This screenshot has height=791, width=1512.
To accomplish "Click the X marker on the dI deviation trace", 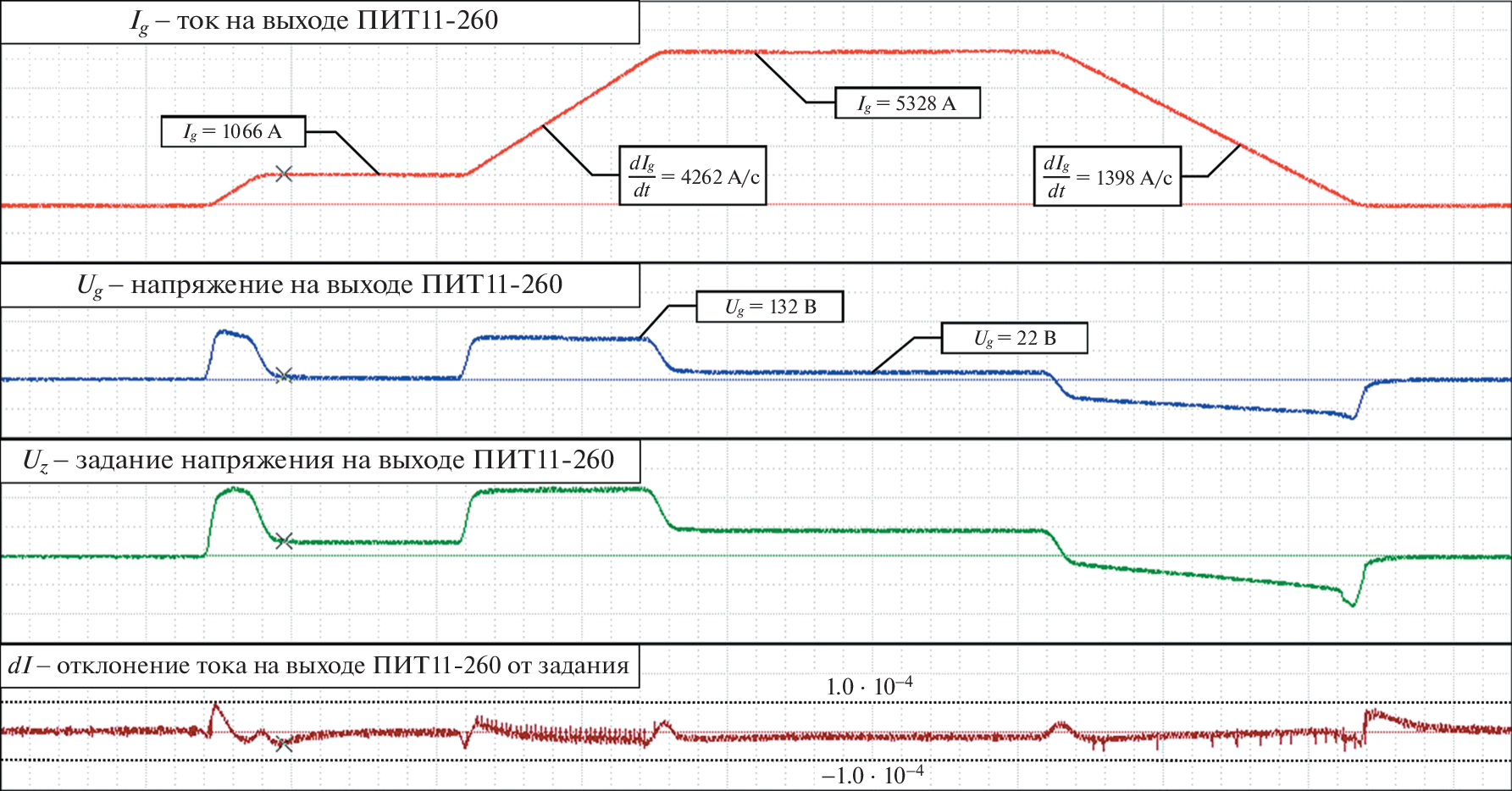I will [284, 744].
